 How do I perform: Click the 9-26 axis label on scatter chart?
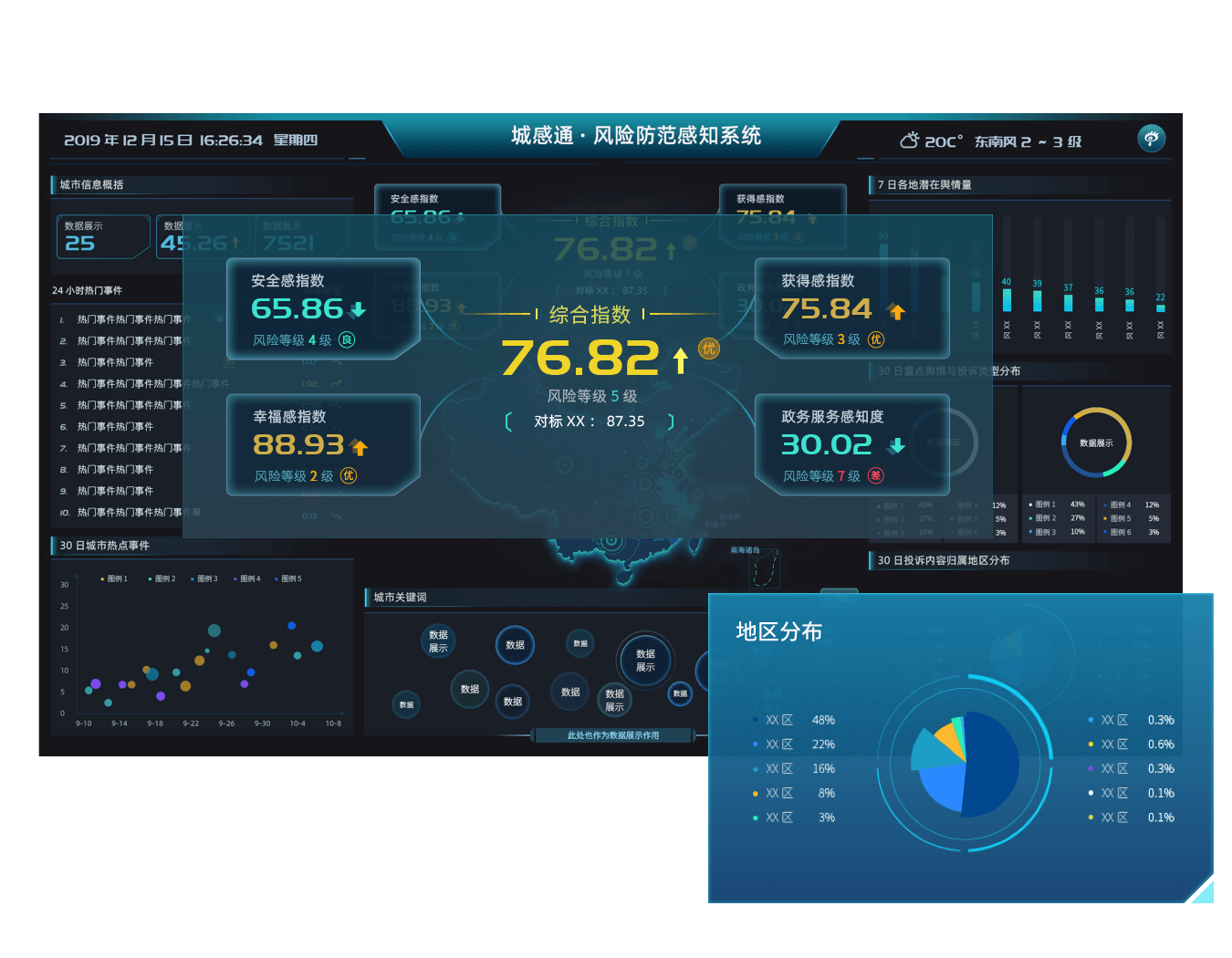click(226, 724)
